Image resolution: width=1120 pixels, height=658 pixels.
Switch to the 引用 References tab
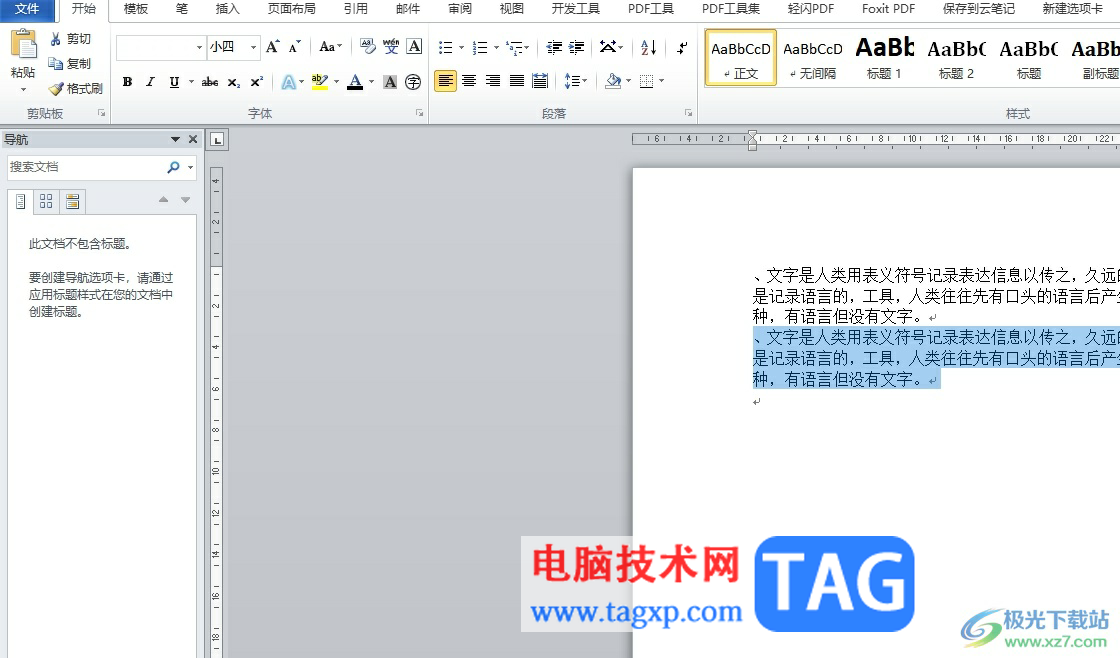(356, 9)
